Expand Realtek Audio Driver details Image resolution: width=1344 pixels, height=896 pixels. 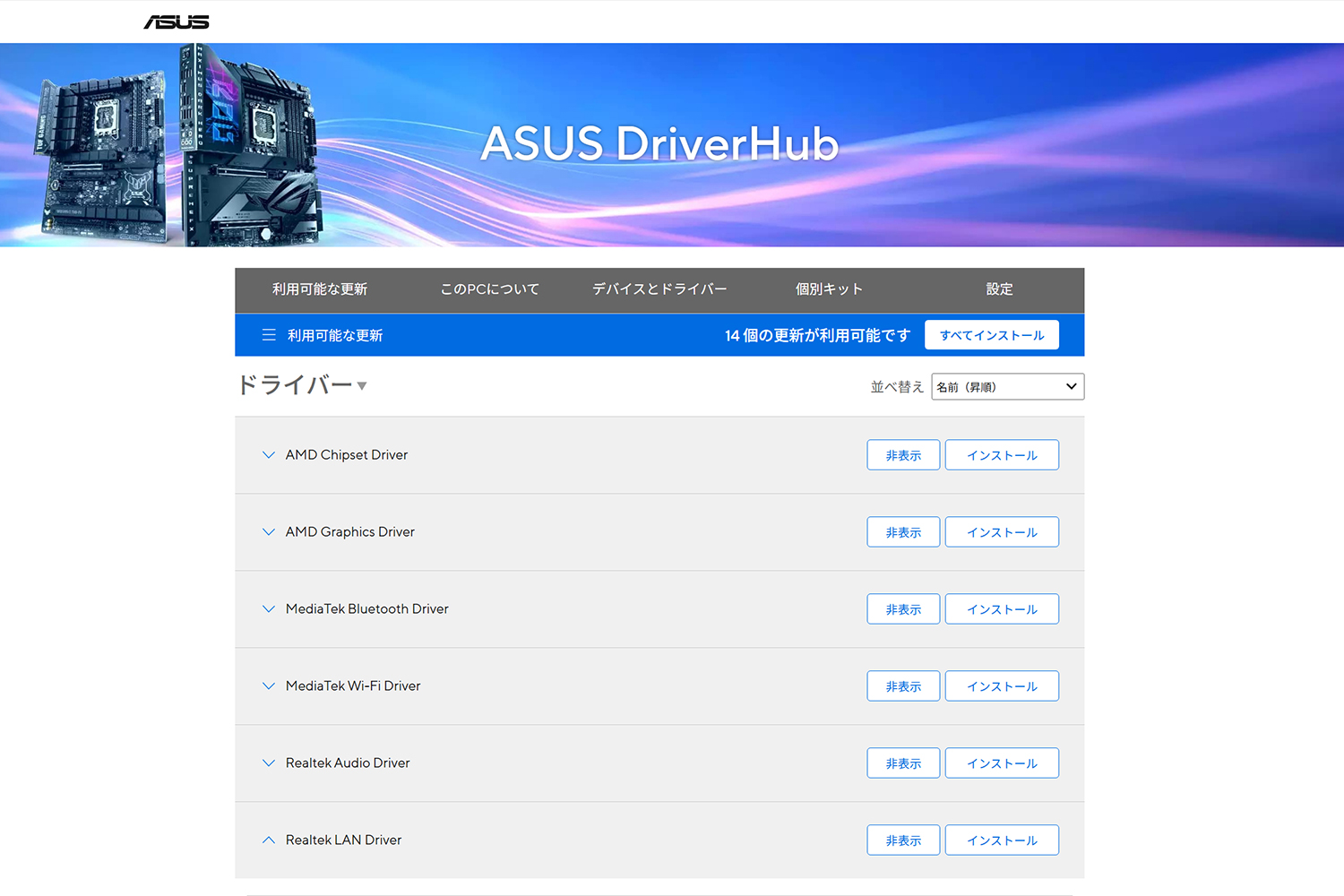click(x=269, y=763)
